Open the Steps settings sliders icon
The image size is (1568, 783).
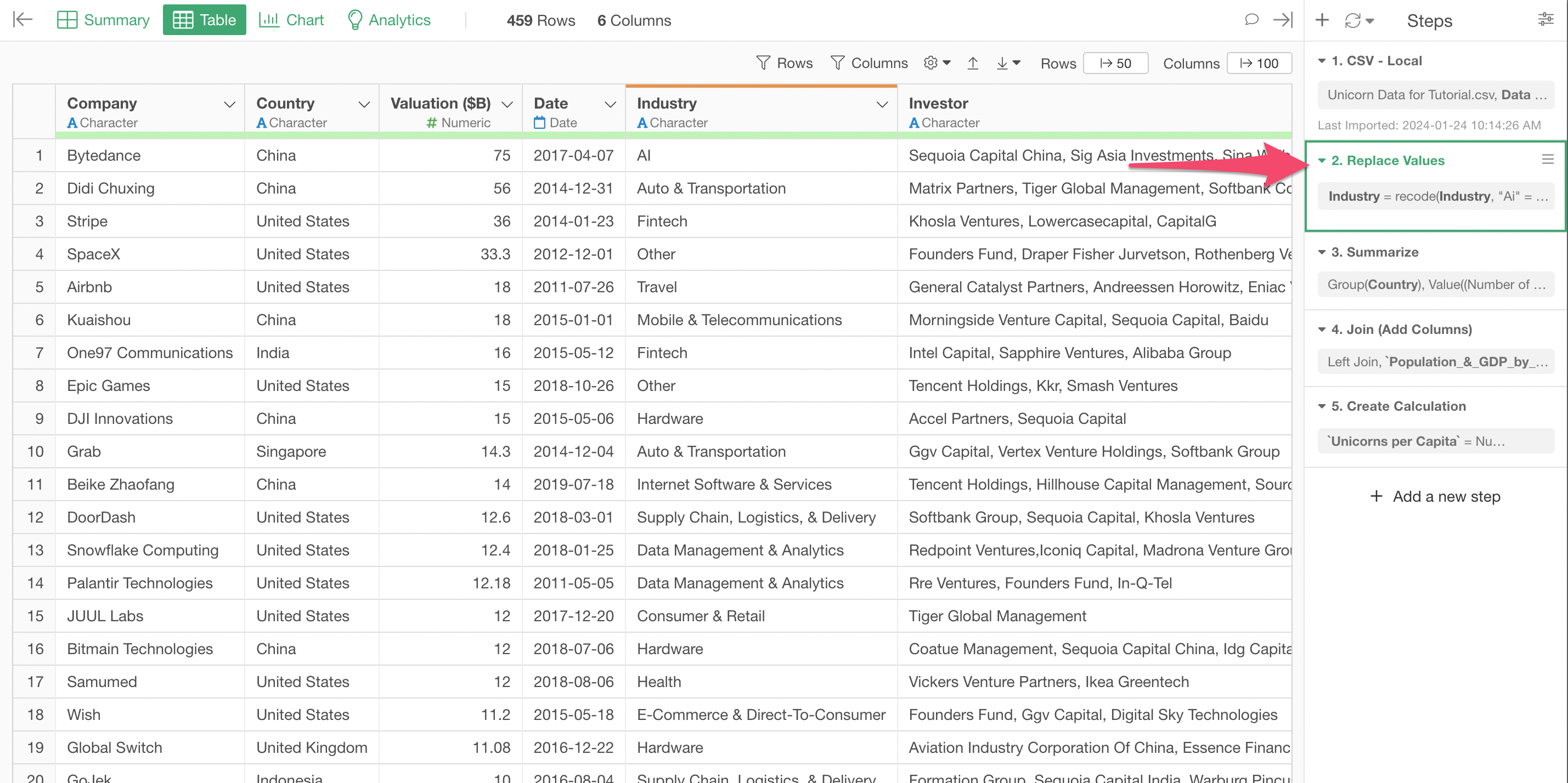(1546, 20)
